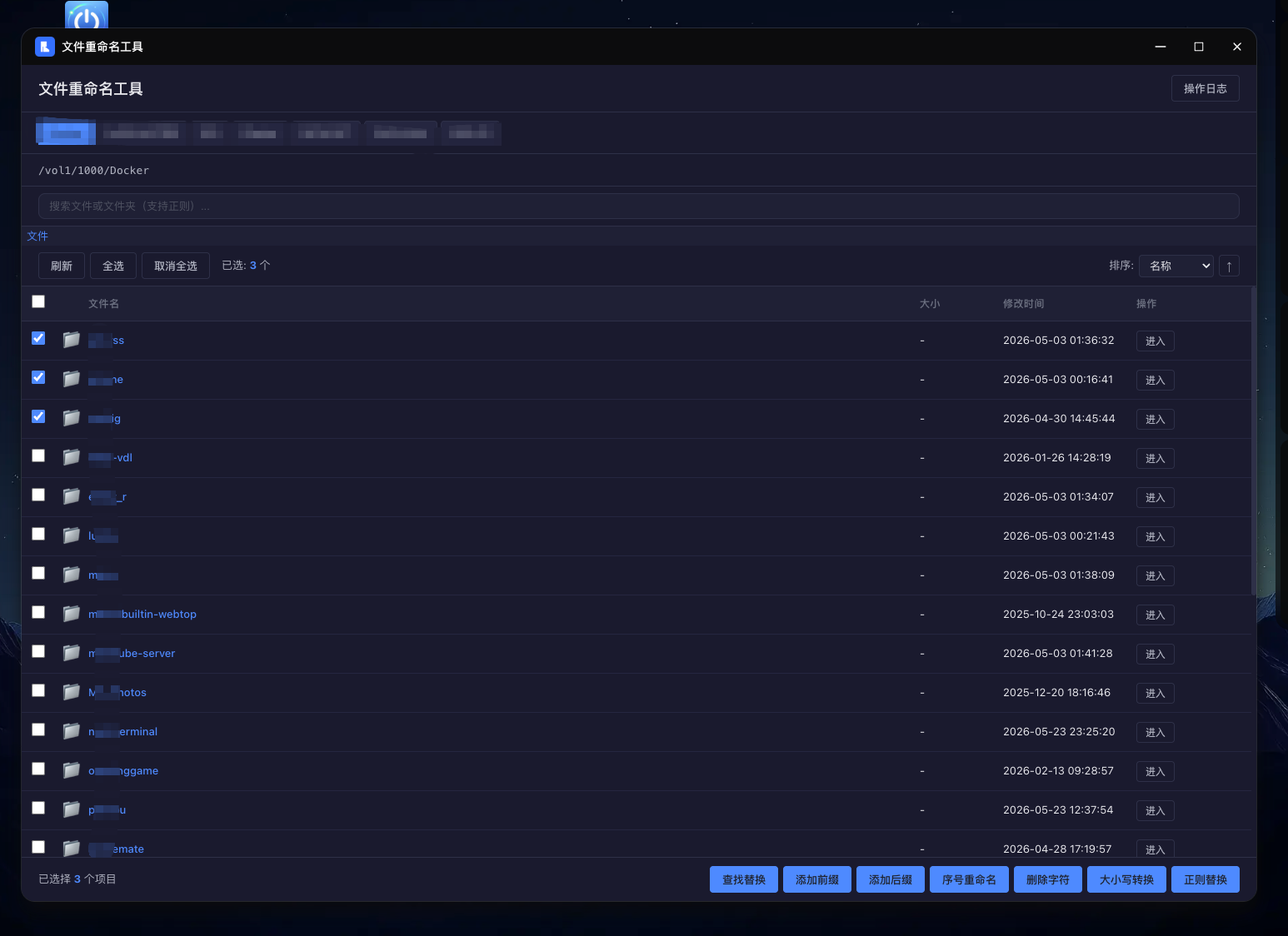Click folder icon of the -vdl row
This screenshot has width=1288, height=936.
(x=72, y=457)
